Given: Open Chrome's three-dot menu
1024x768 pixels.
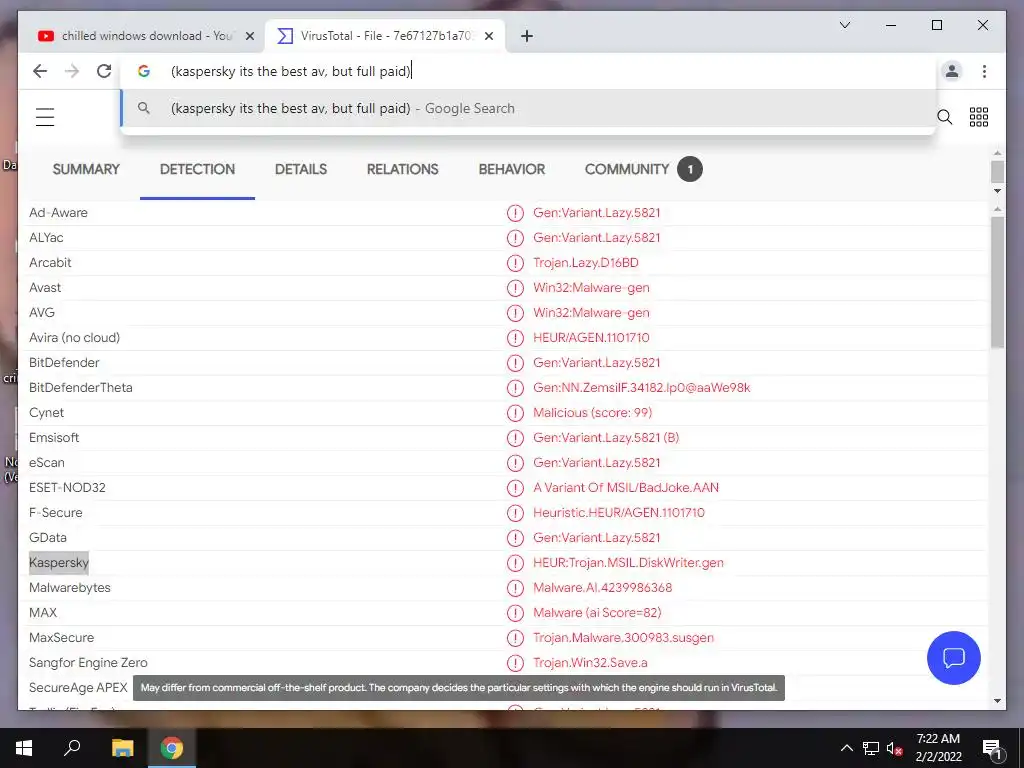Looking at the screenshot, I should tap(984, 71).
